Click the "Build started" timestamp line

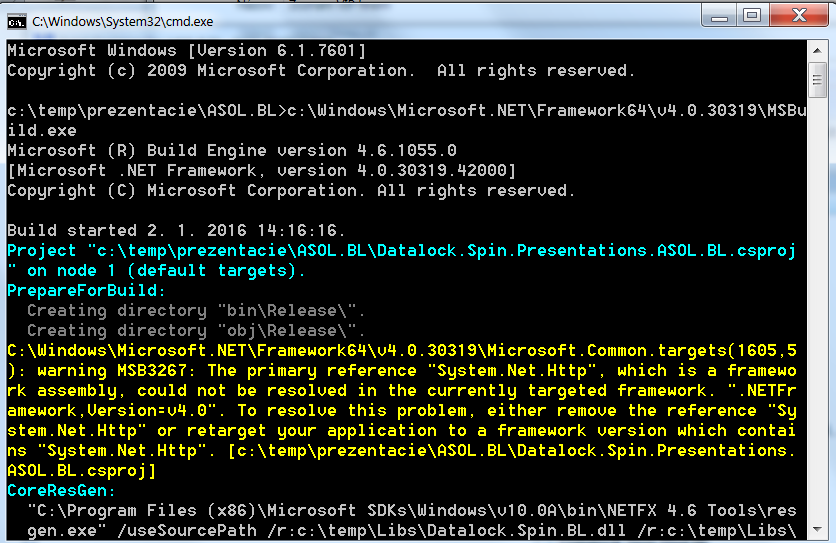(x=176, y=231)
